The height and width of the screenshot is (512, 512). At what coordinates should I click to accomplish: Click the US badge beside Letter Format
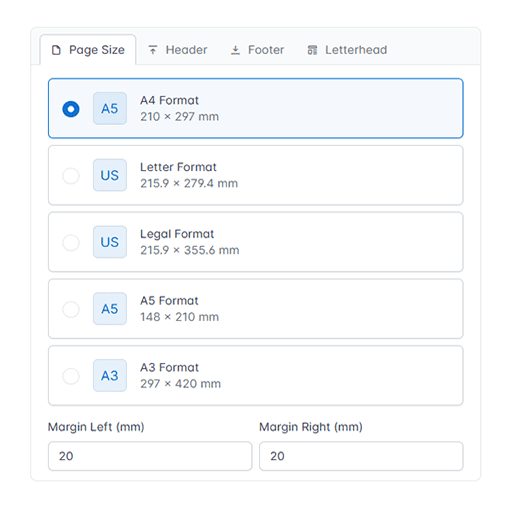110,175
